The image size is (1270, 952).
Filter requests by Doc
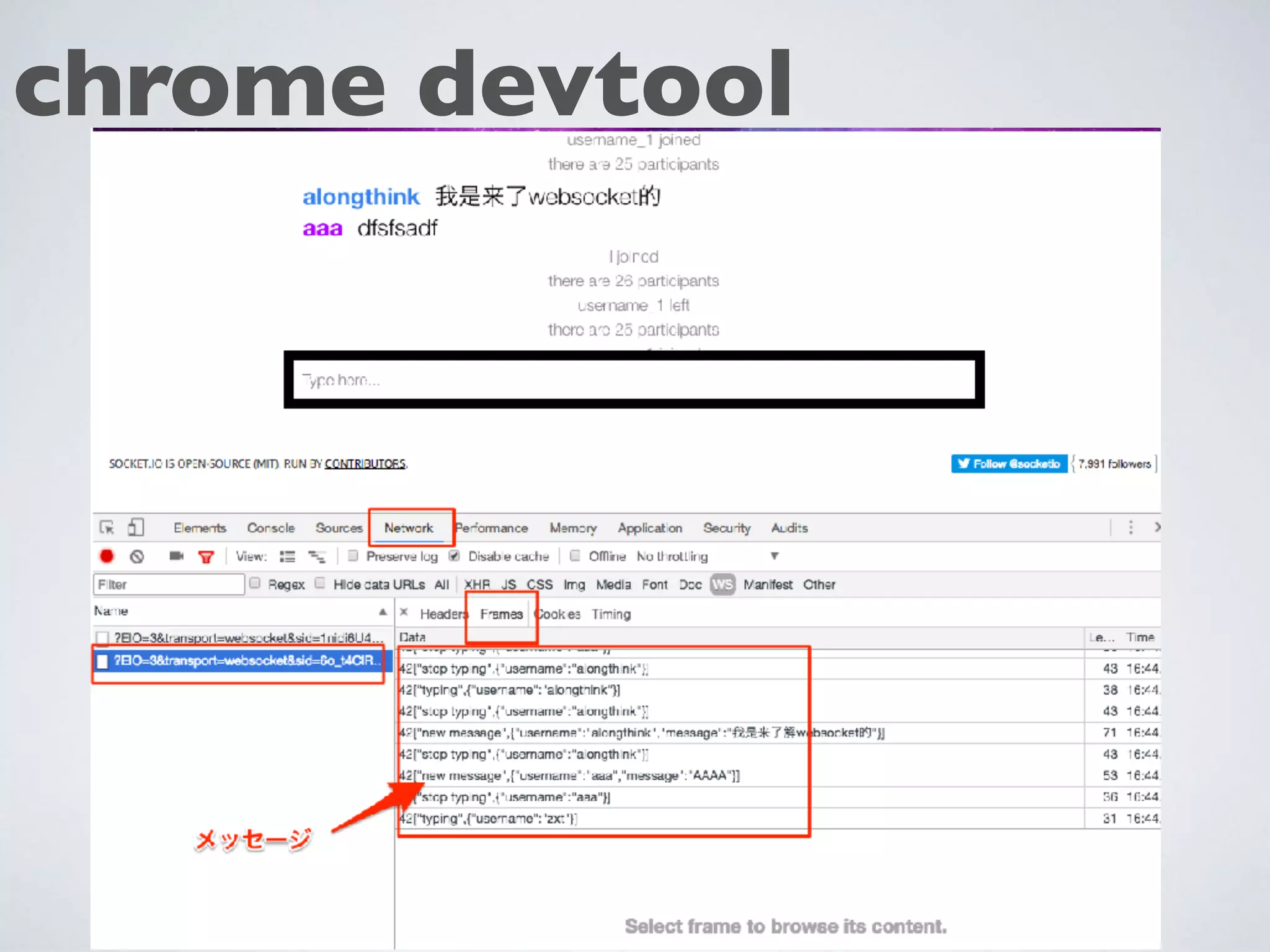[x=690, y=584]
